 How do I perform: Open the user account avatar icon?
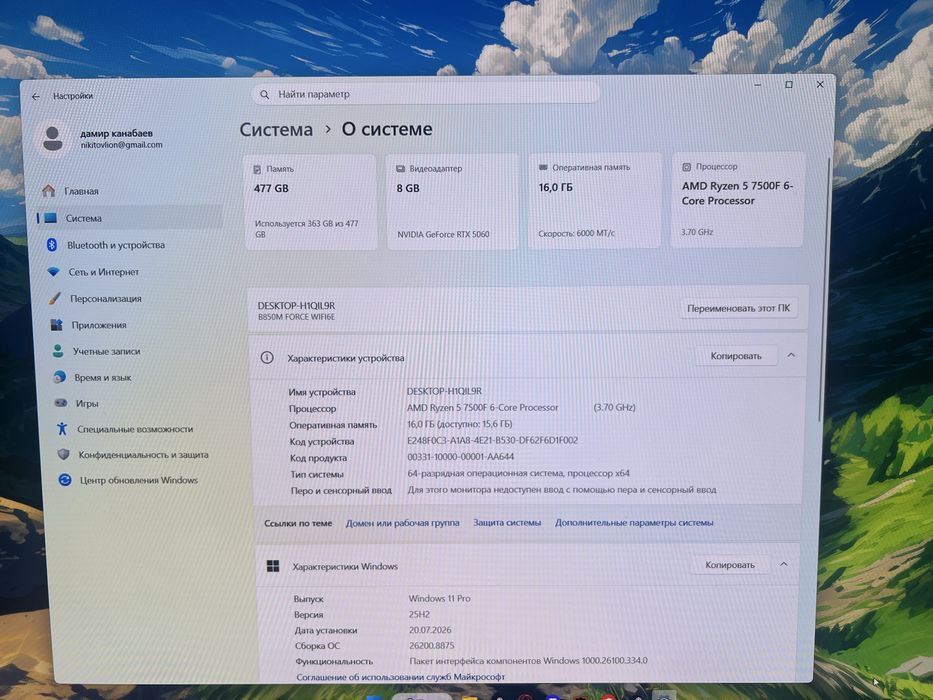click(52, 139)
